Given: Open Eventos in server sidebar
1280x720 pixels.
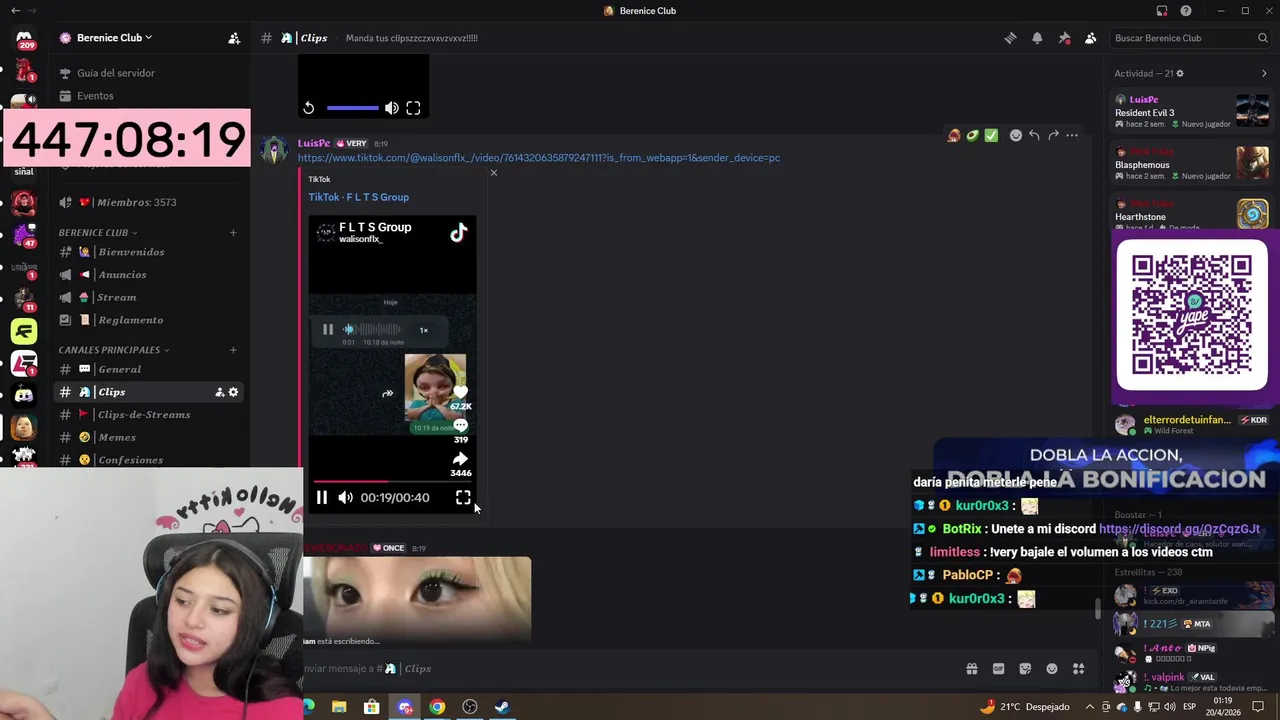Looking at the screenshot, I should [x=148, y=96].
